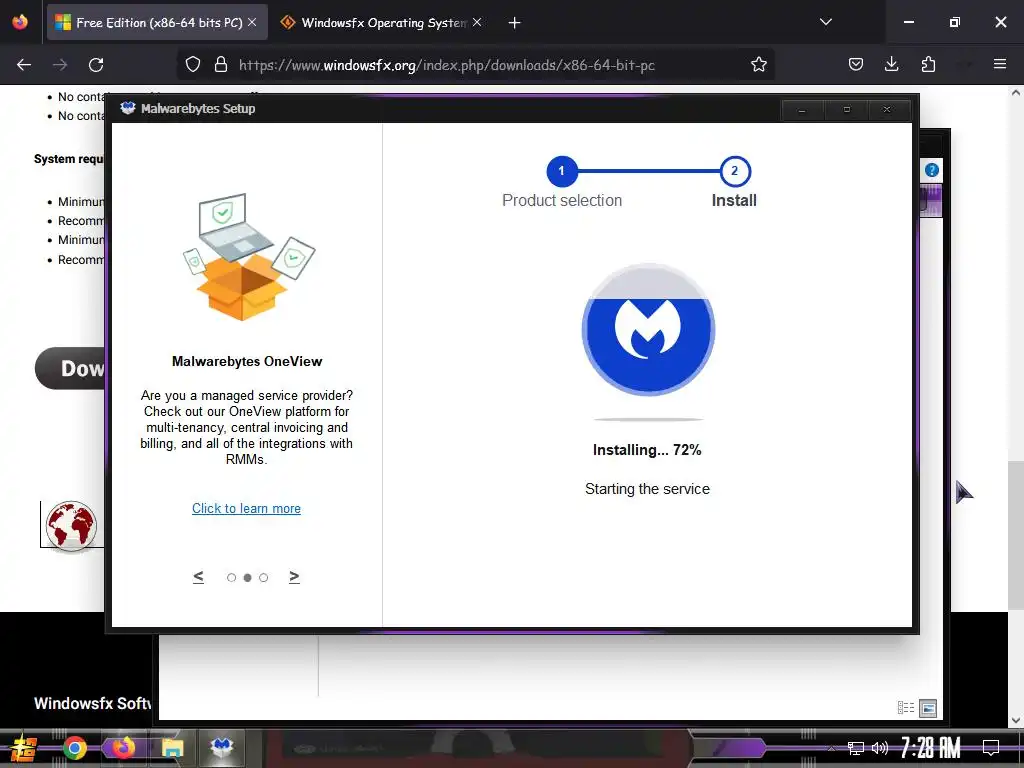This screenshot has height=768, width=1024.
Task: Open the Start menu on the taskbar
Action: pyautogui.click(x=24, y=748)
